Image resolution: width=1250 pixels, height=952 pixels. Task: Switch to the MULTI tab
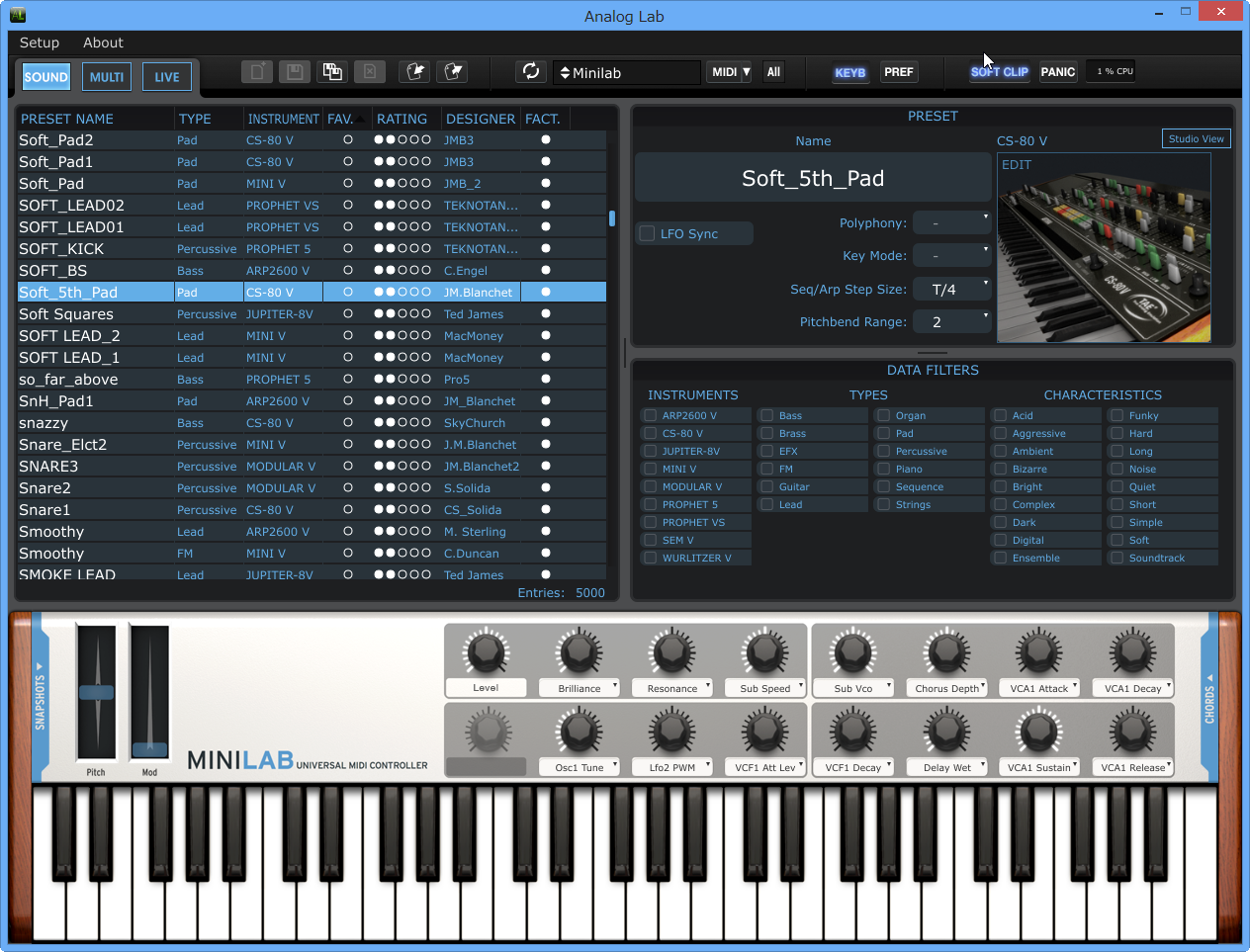tap(107, 77)
